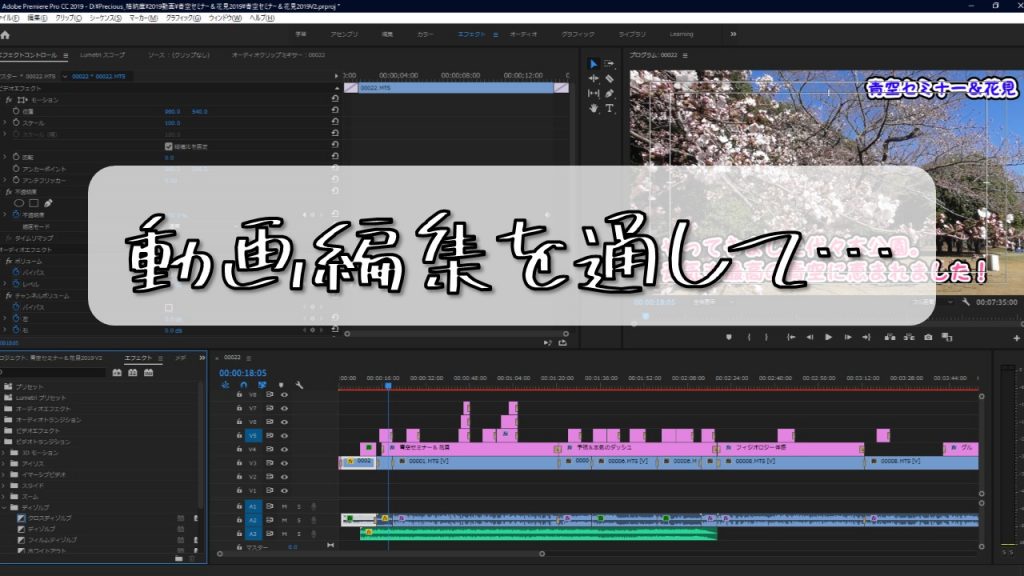Open the Sequence menu in menu bar

[x=105, y=18]
